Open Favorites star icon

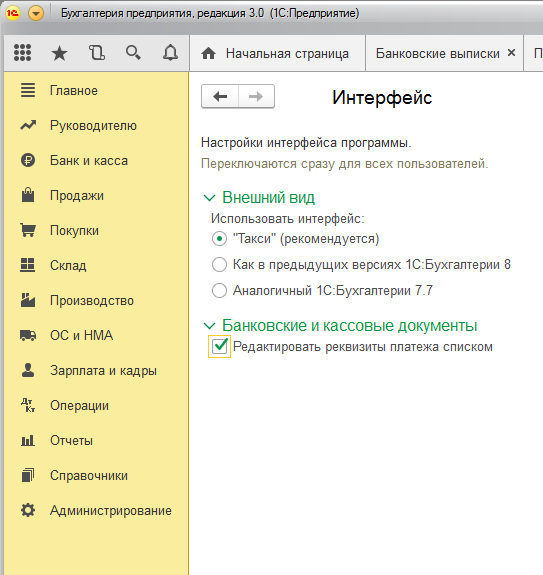(59, 54)
